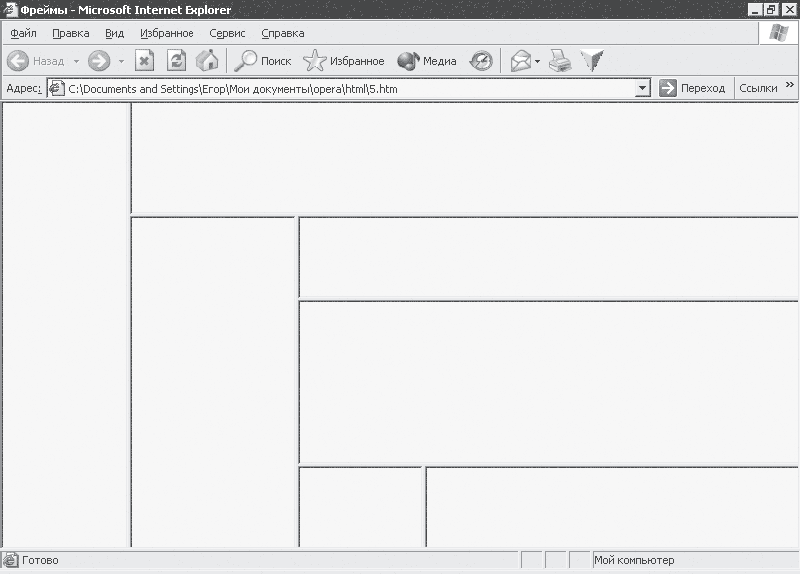Go to the Home page icon
800x574 pixels.
207,61
